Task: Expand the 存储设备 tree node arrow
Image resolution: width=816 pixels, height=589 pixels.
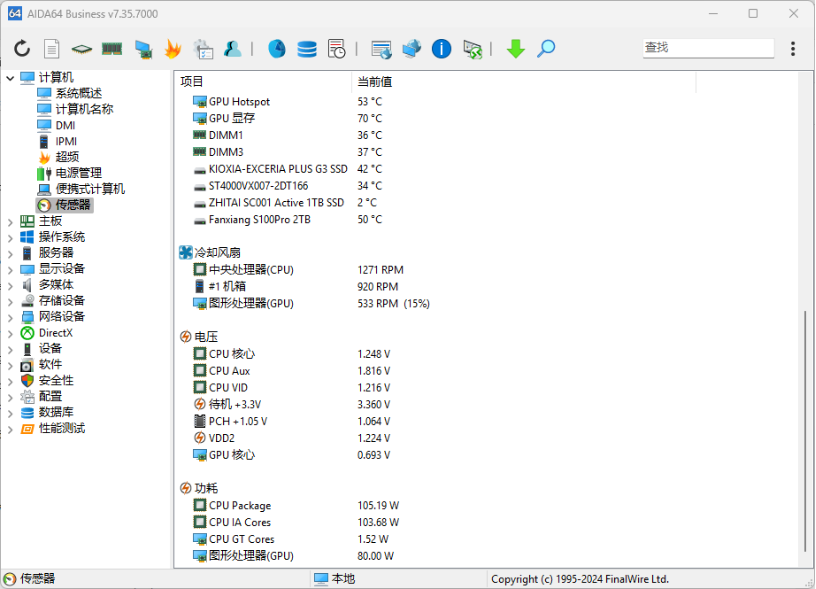Action: coord(10,301)
